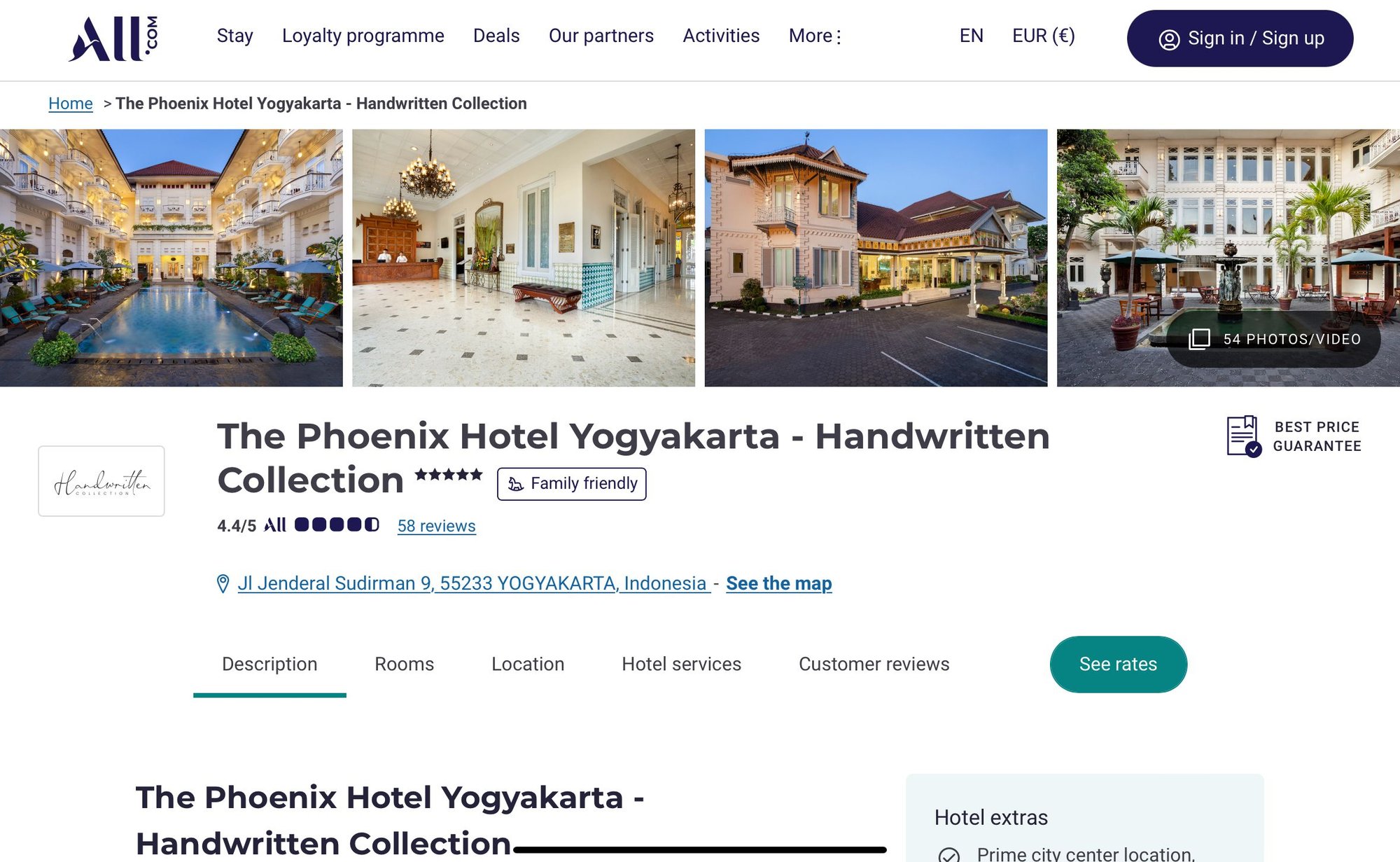The image size is (1400, 862).
Task: Open the 58 reviews link
Action: click(436, 526)
